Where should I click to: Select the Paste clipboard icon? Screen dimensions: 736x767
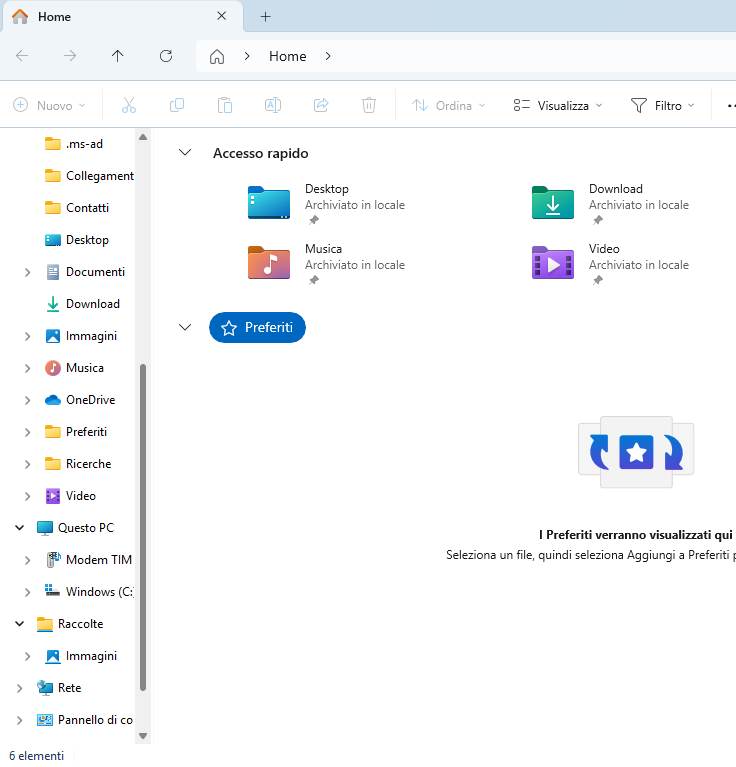pyautogui.click(x=224, y=105)
